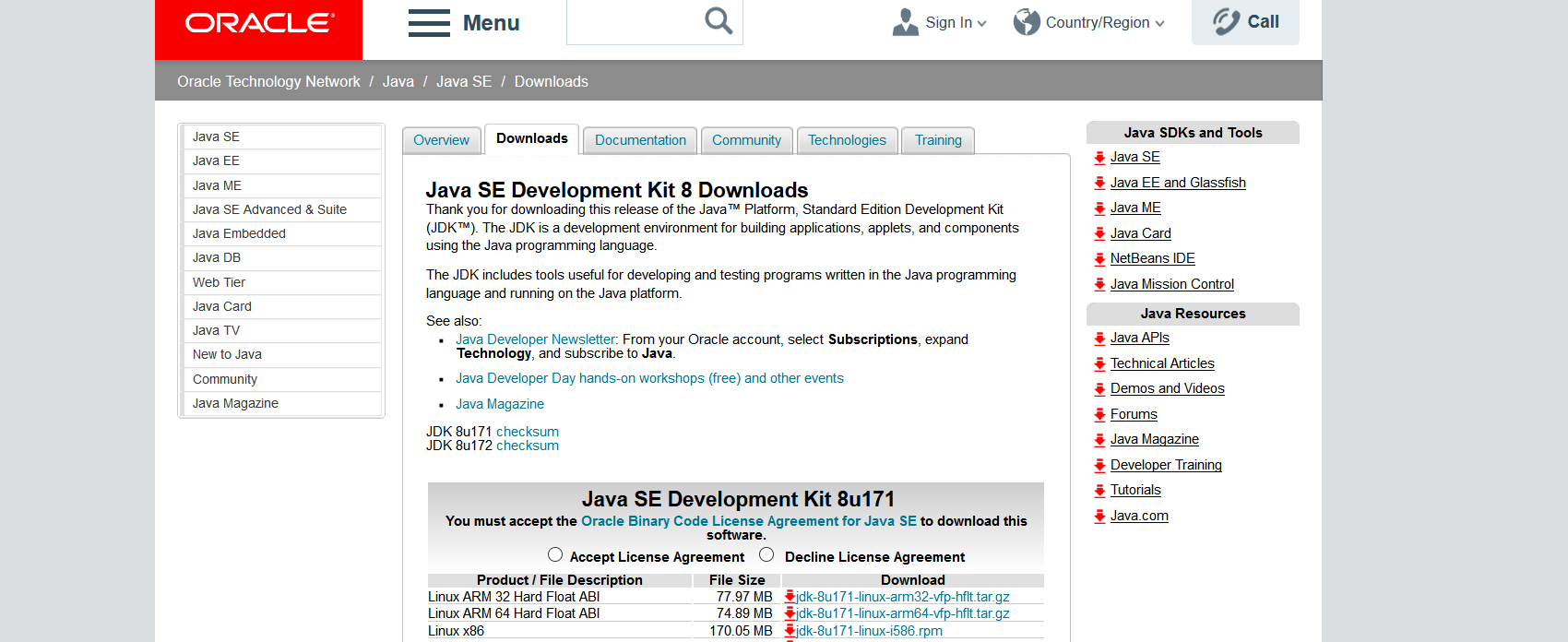Download jdk-8u171-linux-arm32-vfp-hflt.tar.gz file

(903, 597)
